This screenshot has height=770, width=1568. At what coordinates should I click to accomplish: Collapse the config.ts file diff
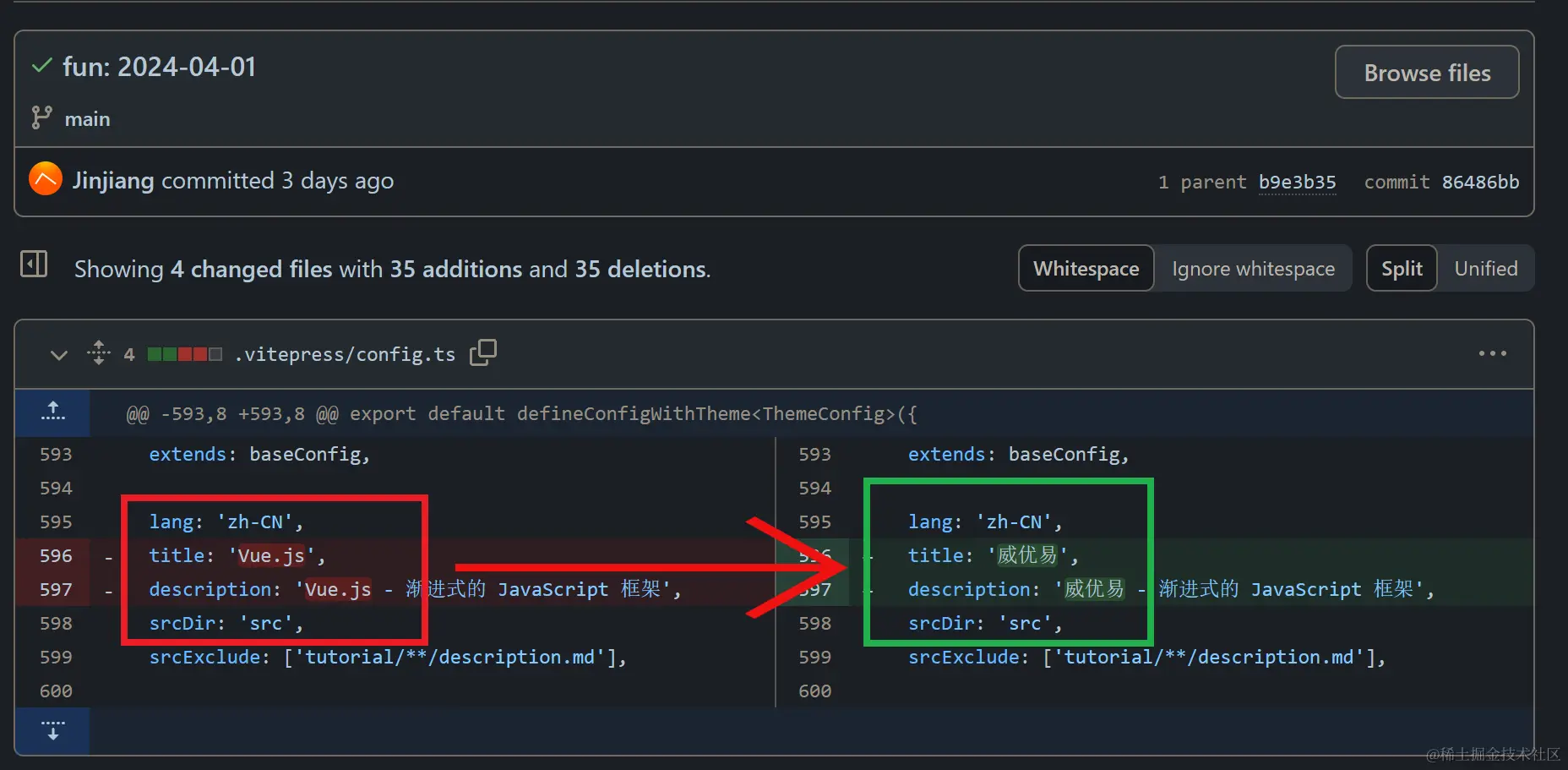point(58,354)
